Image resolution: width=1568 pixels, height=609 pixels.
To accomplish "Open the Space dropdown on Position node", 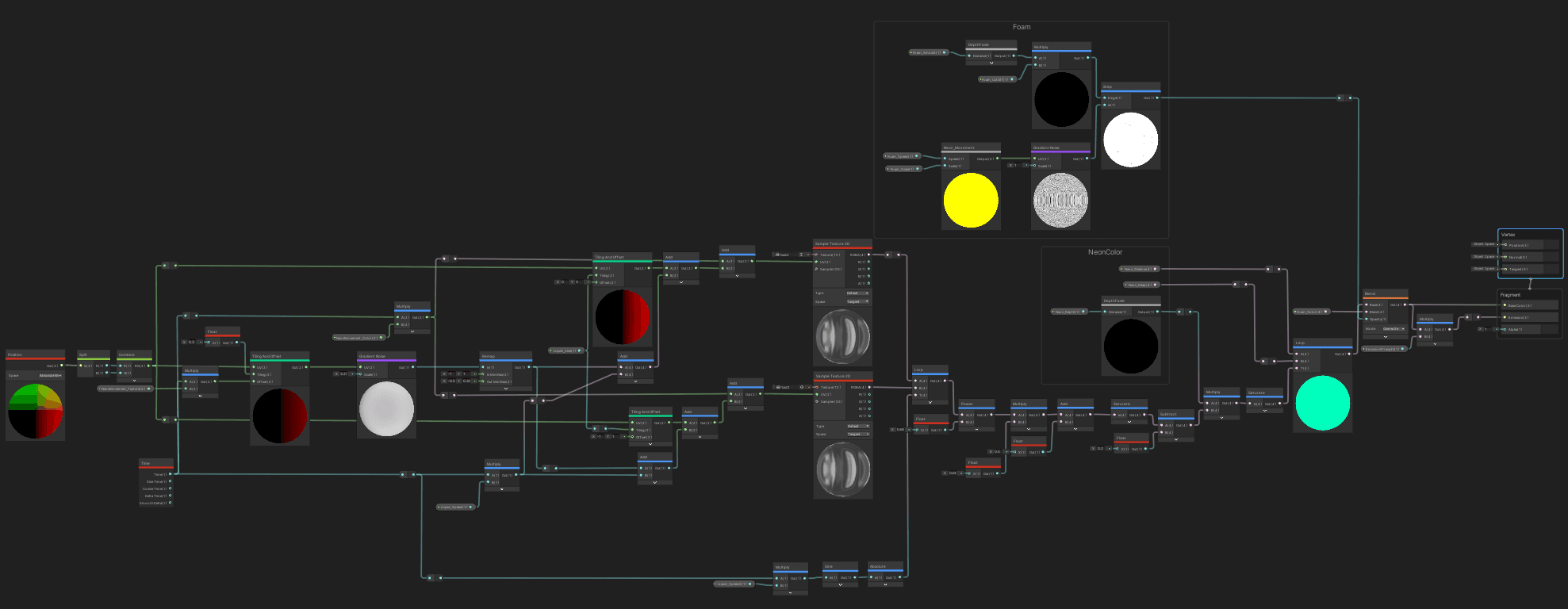I will [50, 375].
